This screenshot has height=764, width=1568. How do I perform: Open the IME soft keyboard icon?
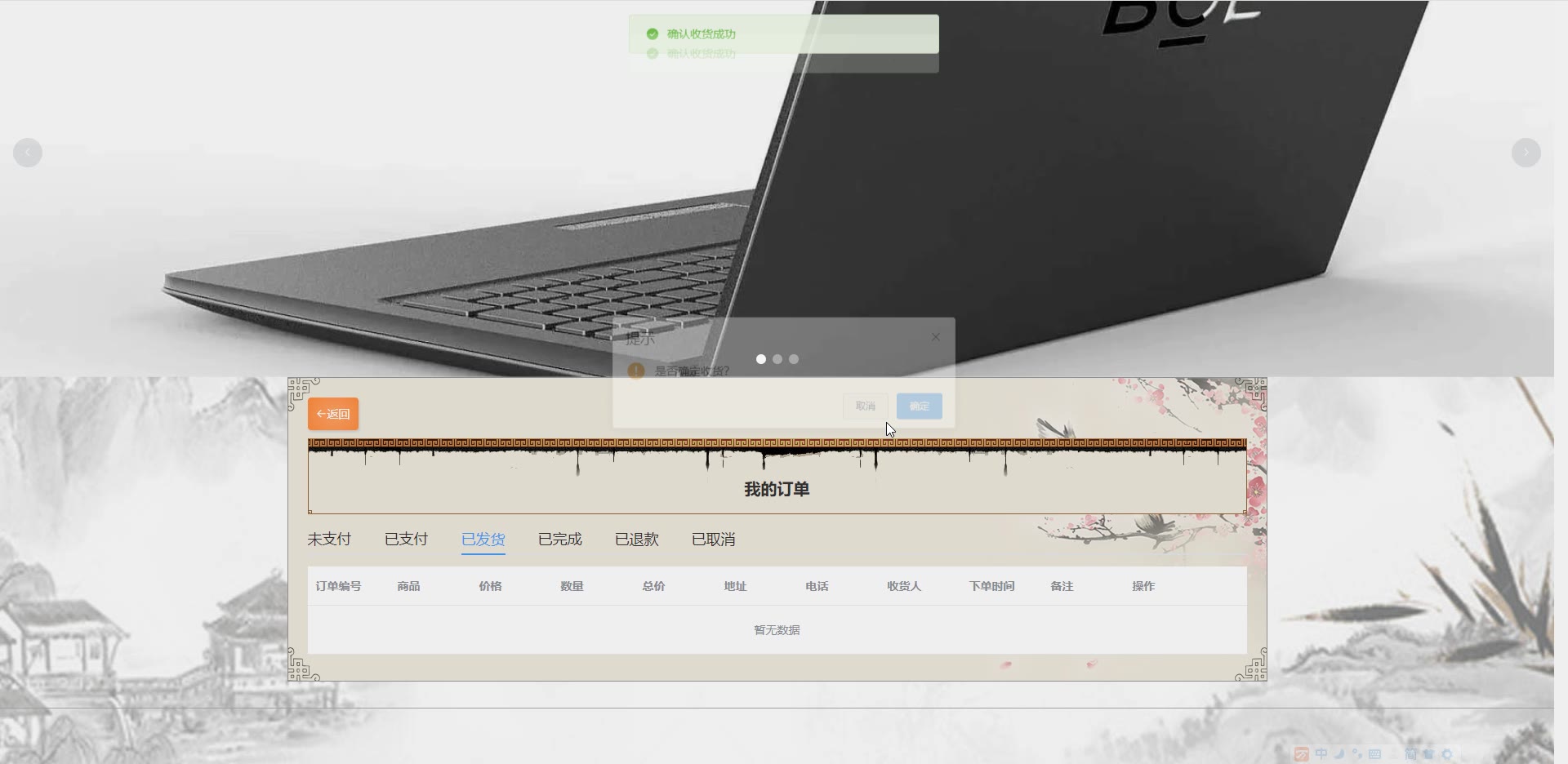[1374, 754]
